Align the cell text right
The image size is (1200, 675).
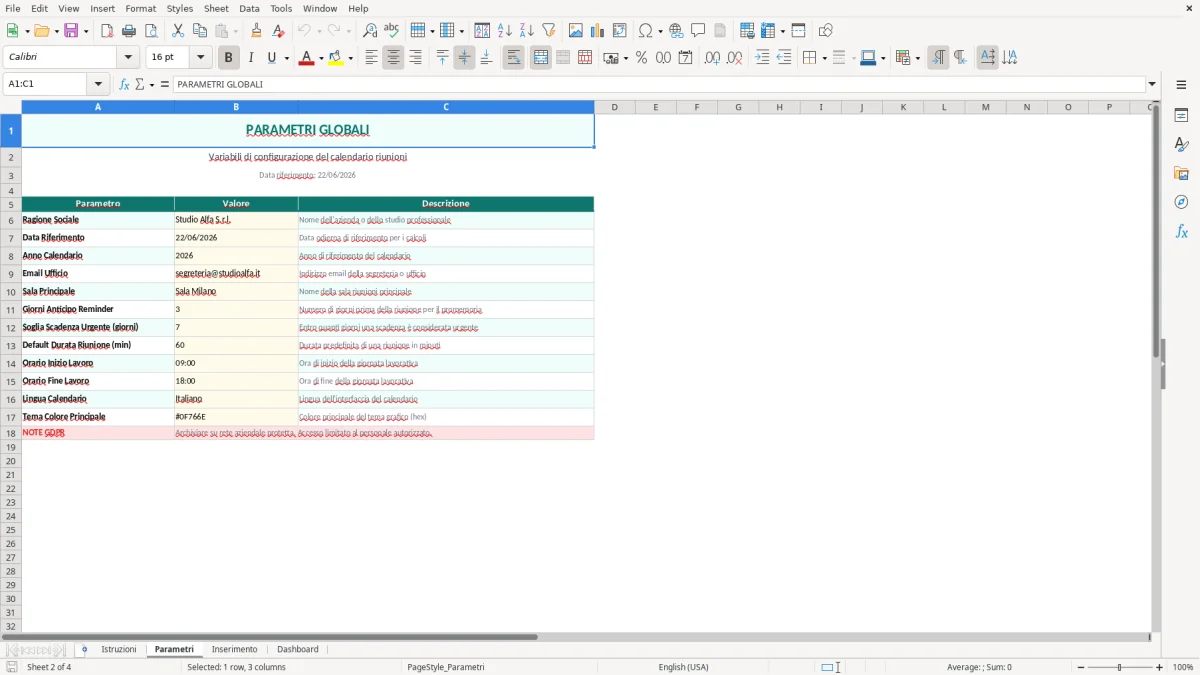click(x=416, y=58)
